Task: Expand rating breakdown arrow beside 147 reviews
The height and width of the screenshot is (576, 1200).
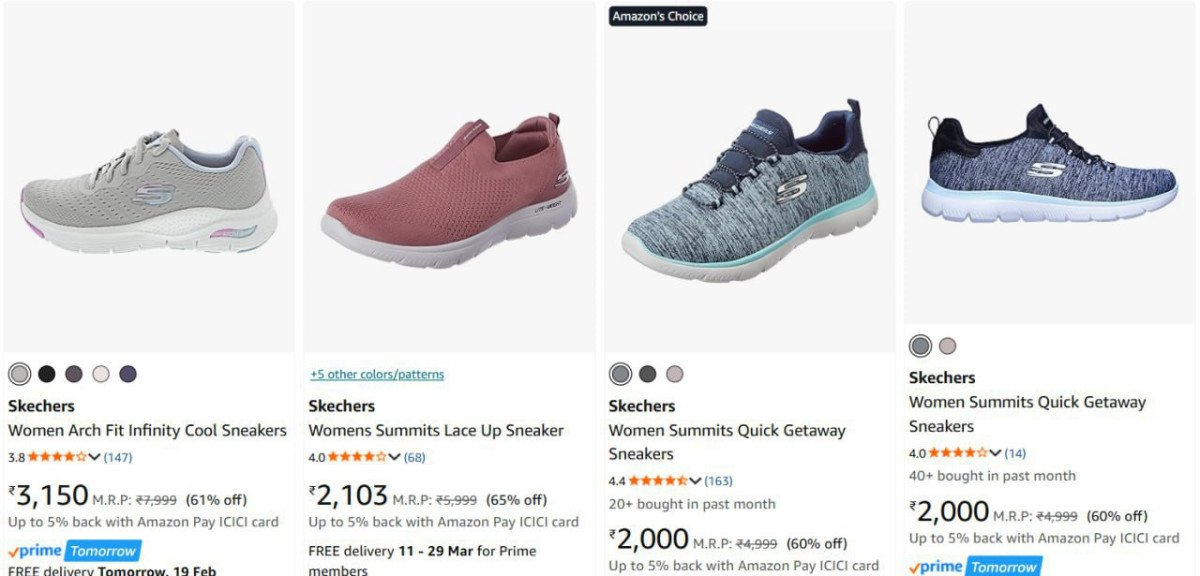Action: click(95, 457)
